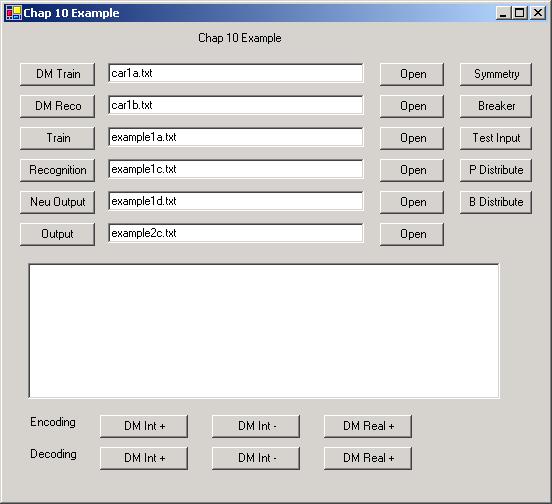Open file next to example2c.txt field
552x504 pixels.
coord(412,234)
